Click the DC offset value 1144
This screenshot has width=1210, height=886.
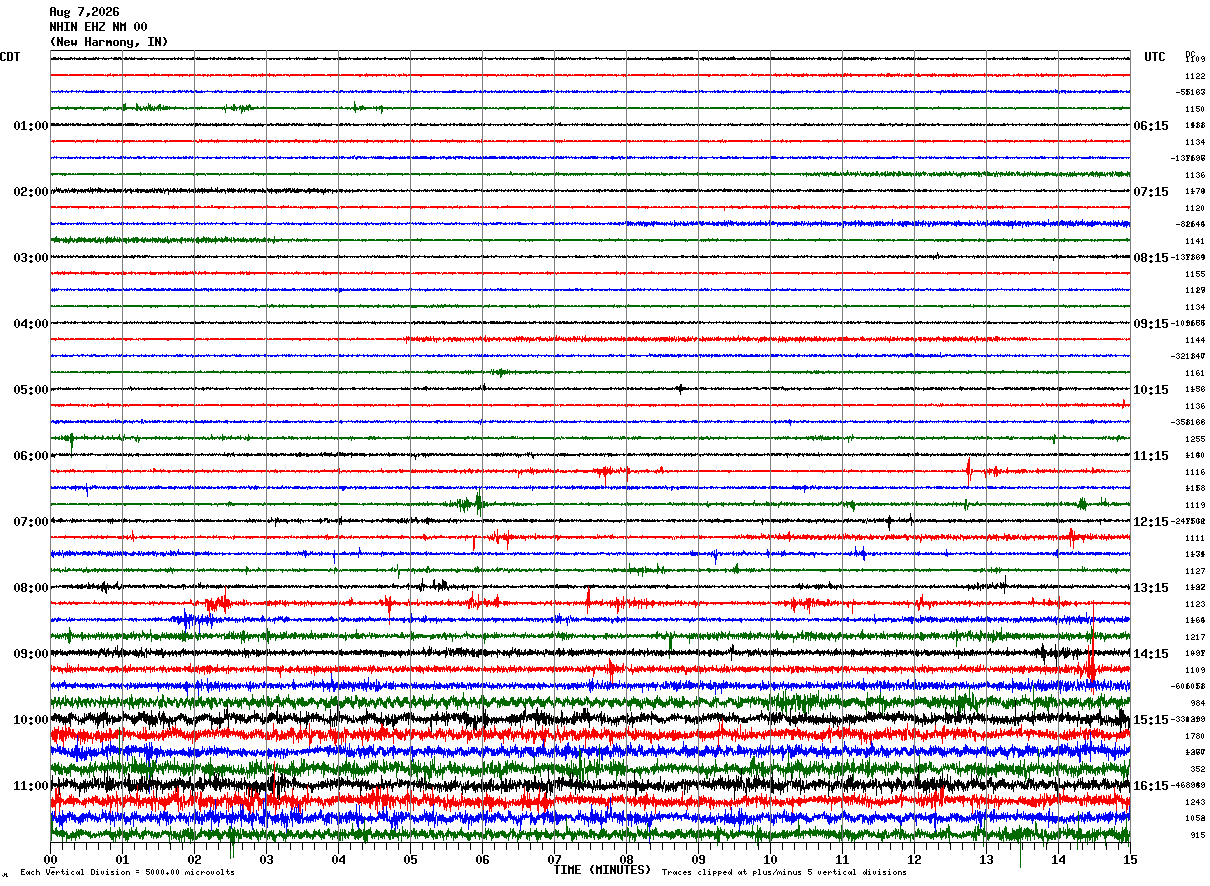(1194, 340)
